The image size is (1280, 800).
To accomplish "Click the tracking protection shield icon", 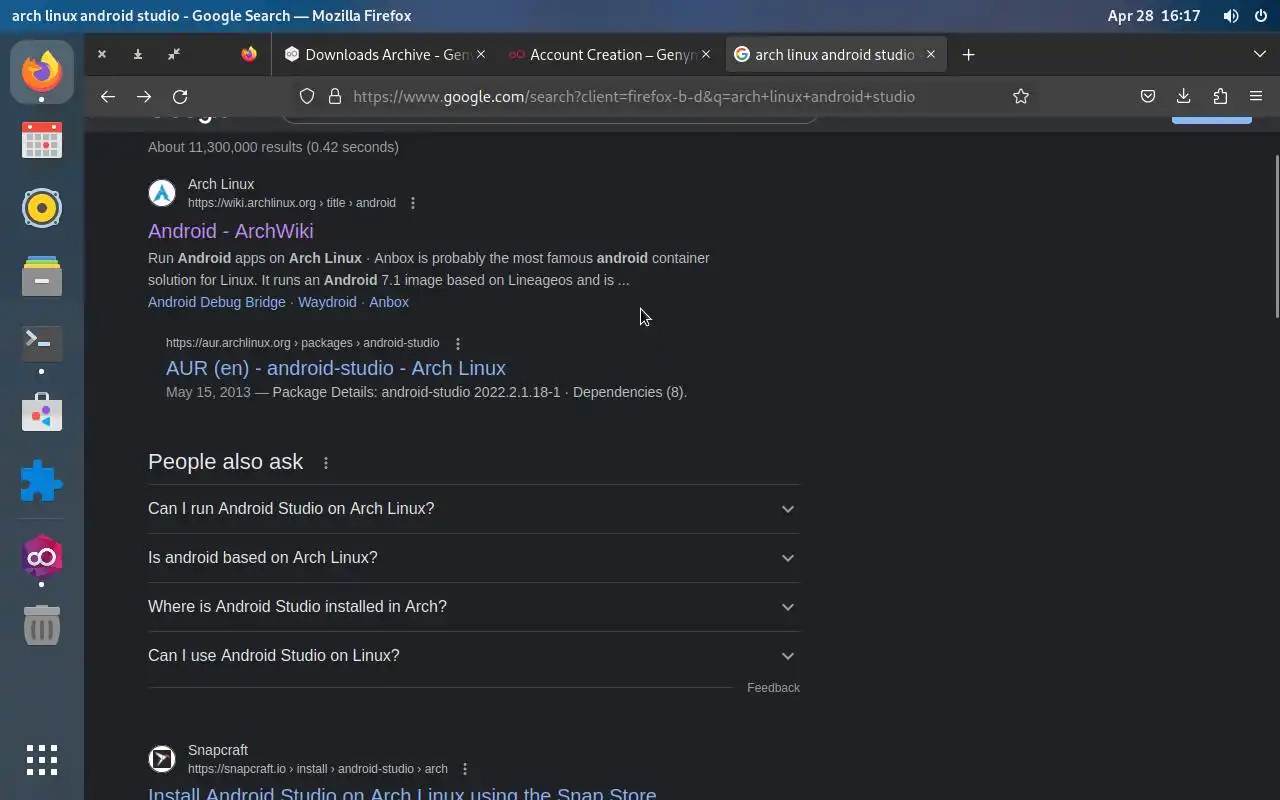I will [x=307, y=96].
